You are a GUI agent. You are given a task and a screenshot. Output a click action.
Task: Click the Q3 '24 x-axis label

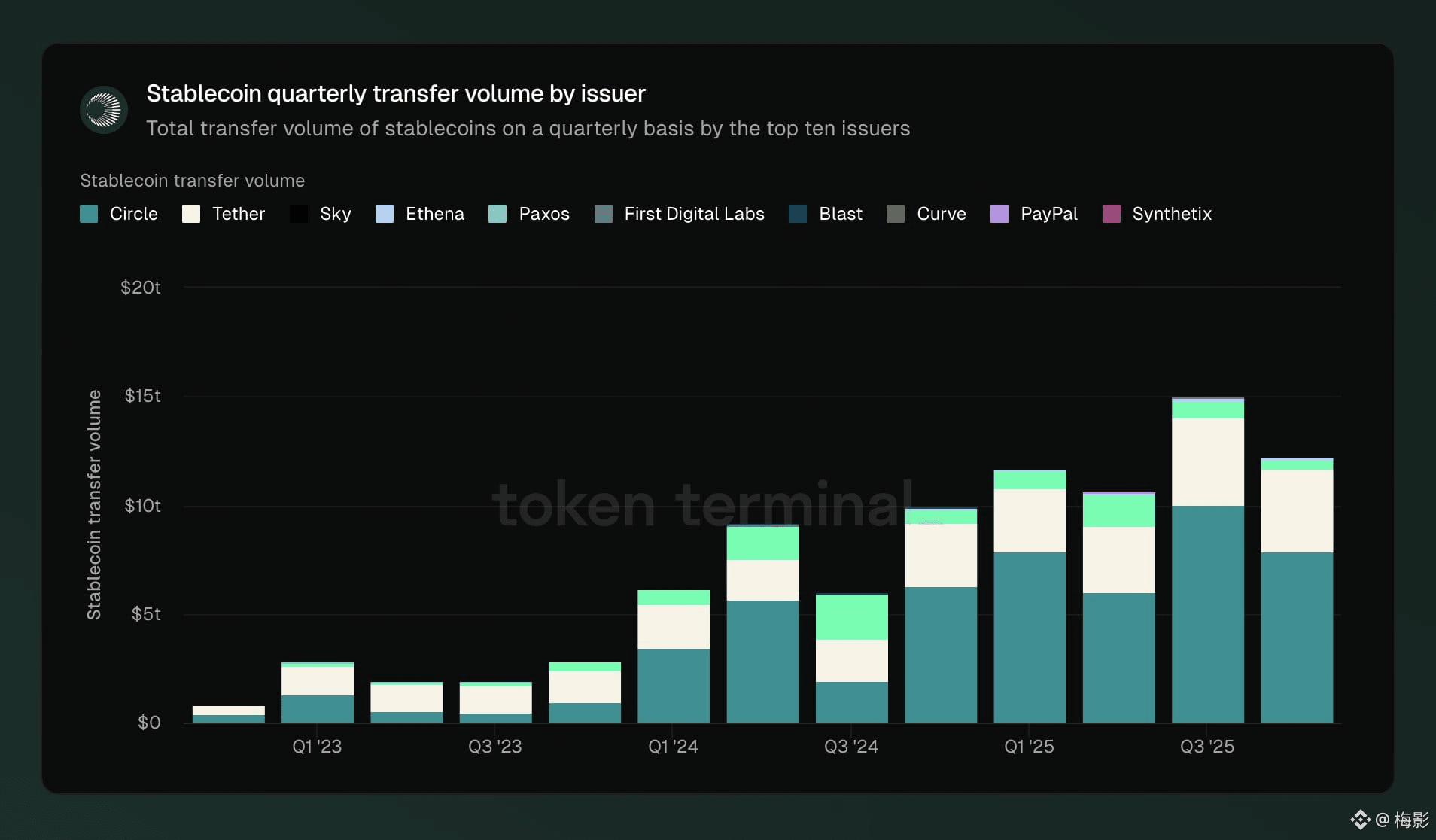(x=850, y=747)
